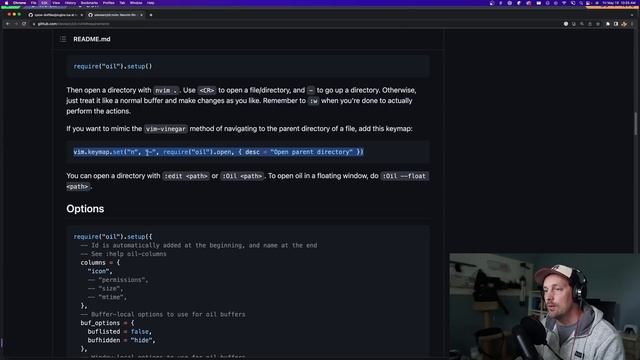Click the inline code ":Oil --float"
This screenshot has height=360, width=640.
point(404,176)
